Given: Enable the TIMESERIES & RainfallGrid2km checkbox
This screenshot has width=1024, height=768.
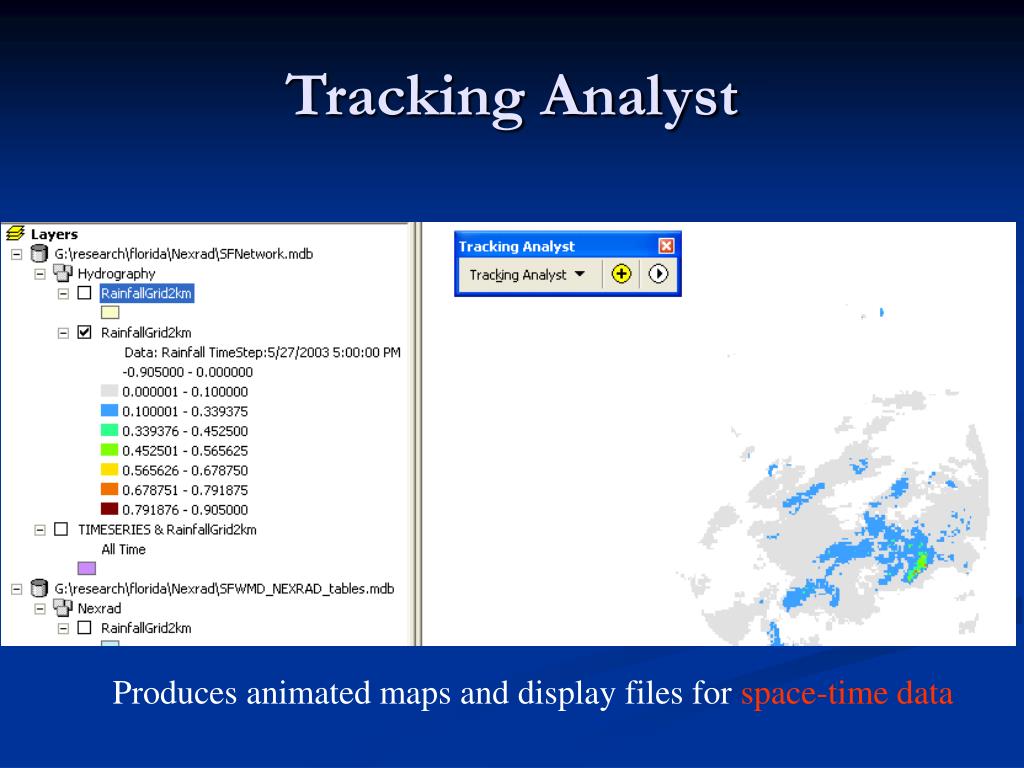Looking at the screenshot, I should pos(61,529).
